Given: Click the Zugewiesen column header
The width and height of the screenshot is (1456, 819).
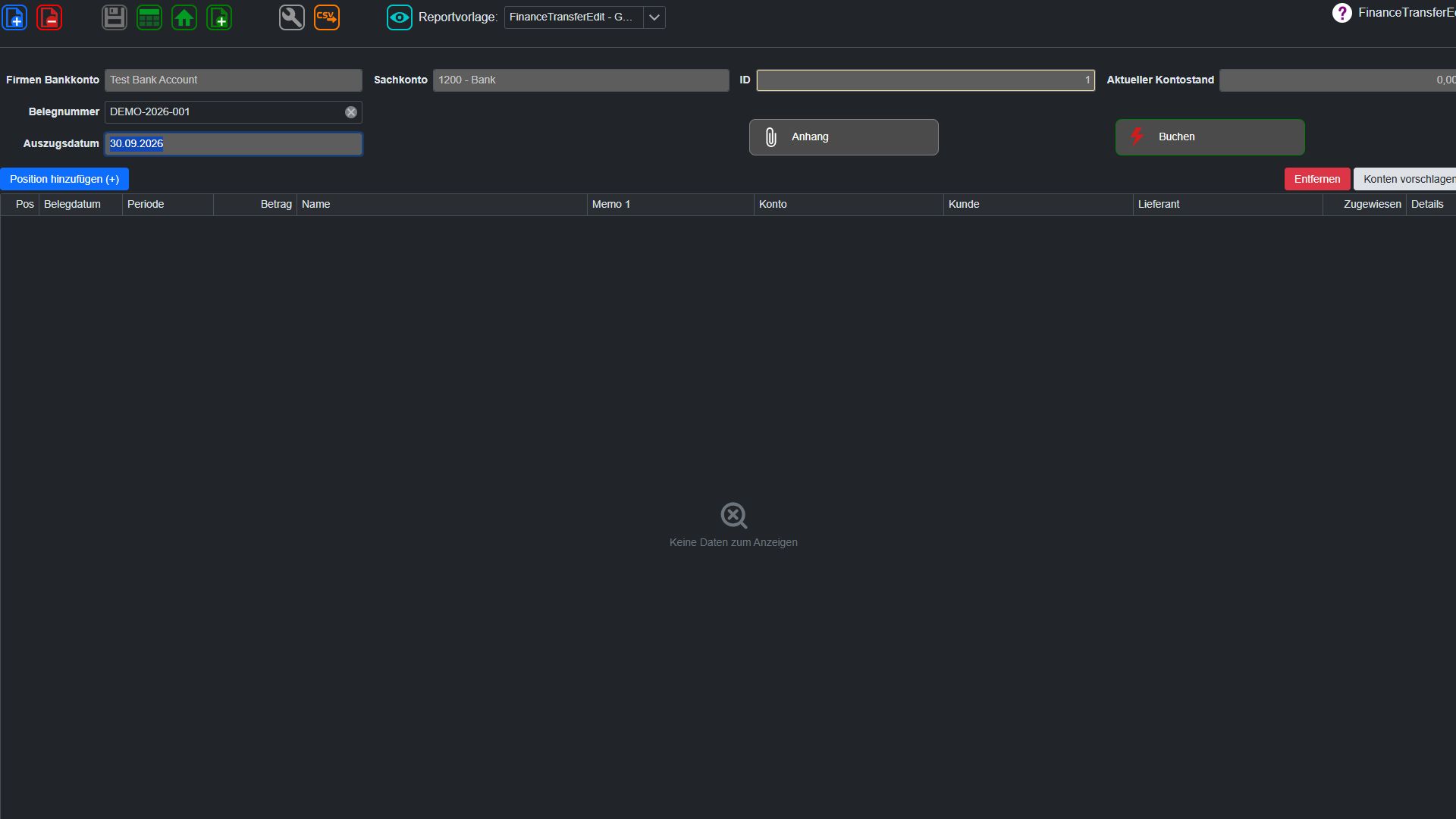Looking at the screenshot, I should (x=1365, y=204).
